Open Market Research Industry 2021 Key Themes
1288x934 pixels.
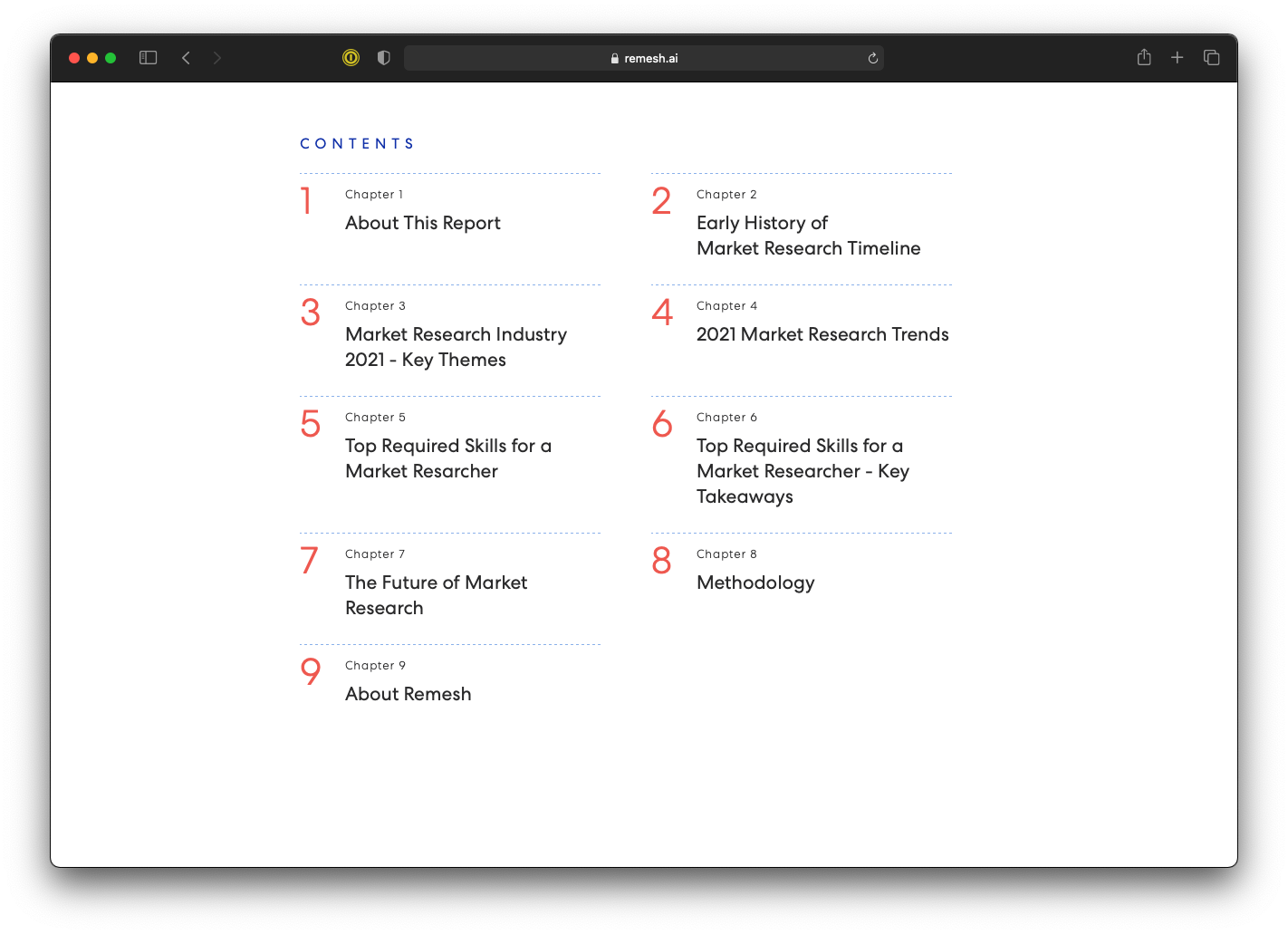click(457, 347)
